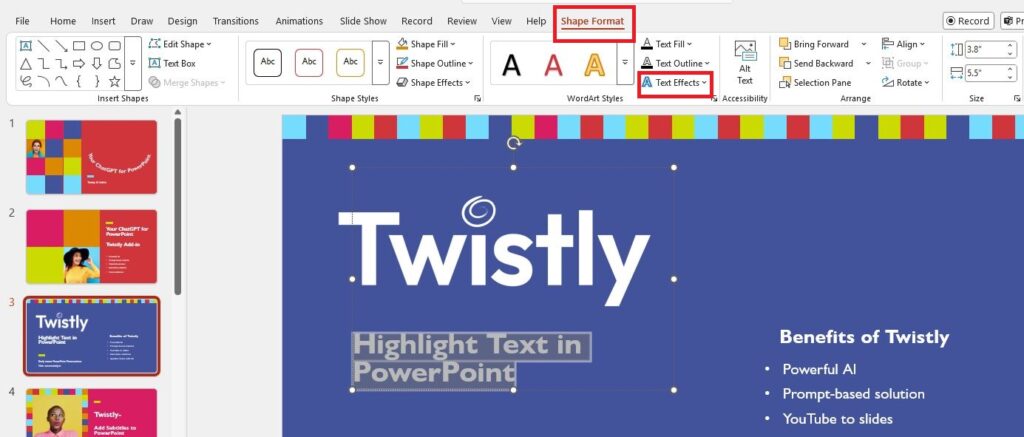Select the oval shape

tap(97, 46)
